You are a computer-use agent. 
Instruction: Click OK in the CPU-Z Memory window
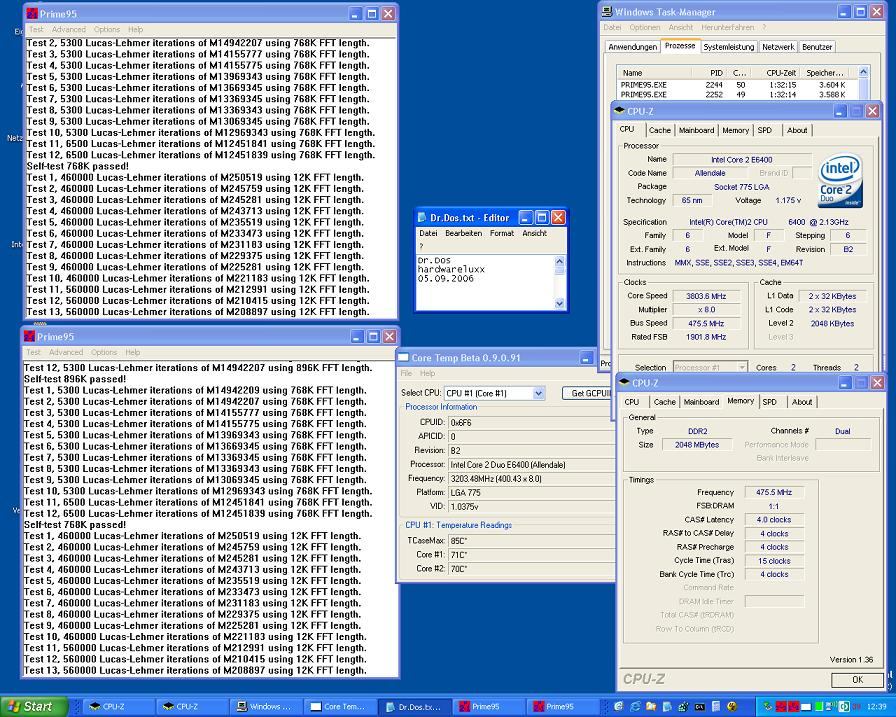[857, 680]
